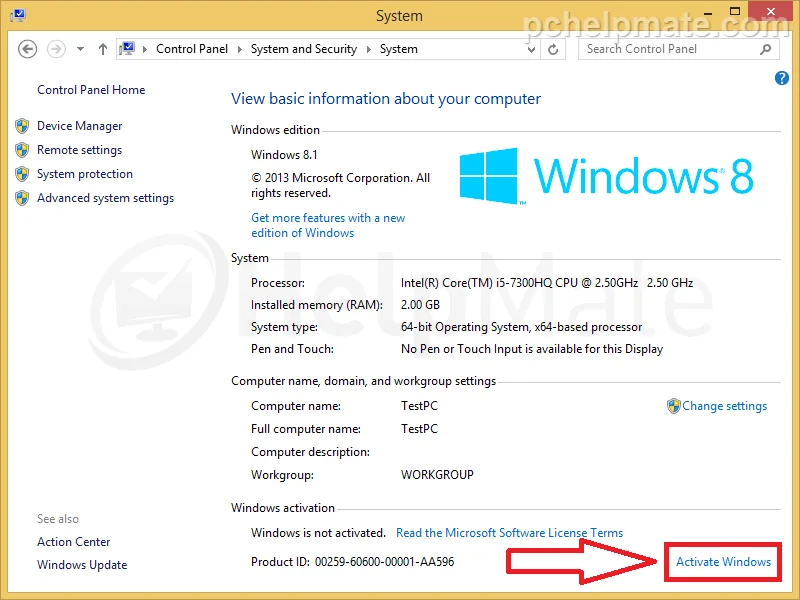Screen dimensions: 800x600
Task: Select System in the breadcrumb path
Action: [398, 49]
